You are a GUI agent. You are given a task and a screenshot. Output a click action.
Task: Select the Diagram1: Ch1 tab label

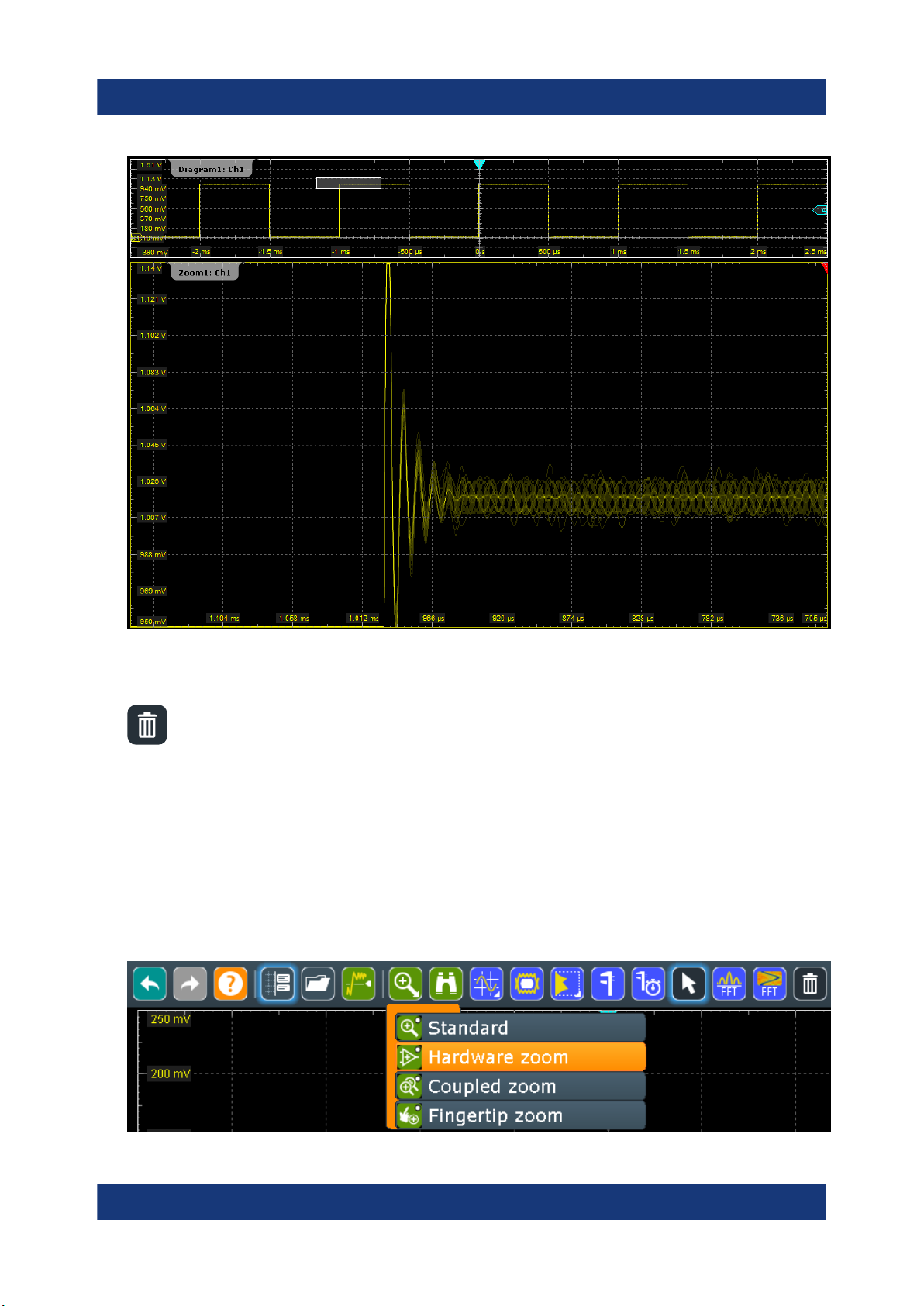coord(211,169)
